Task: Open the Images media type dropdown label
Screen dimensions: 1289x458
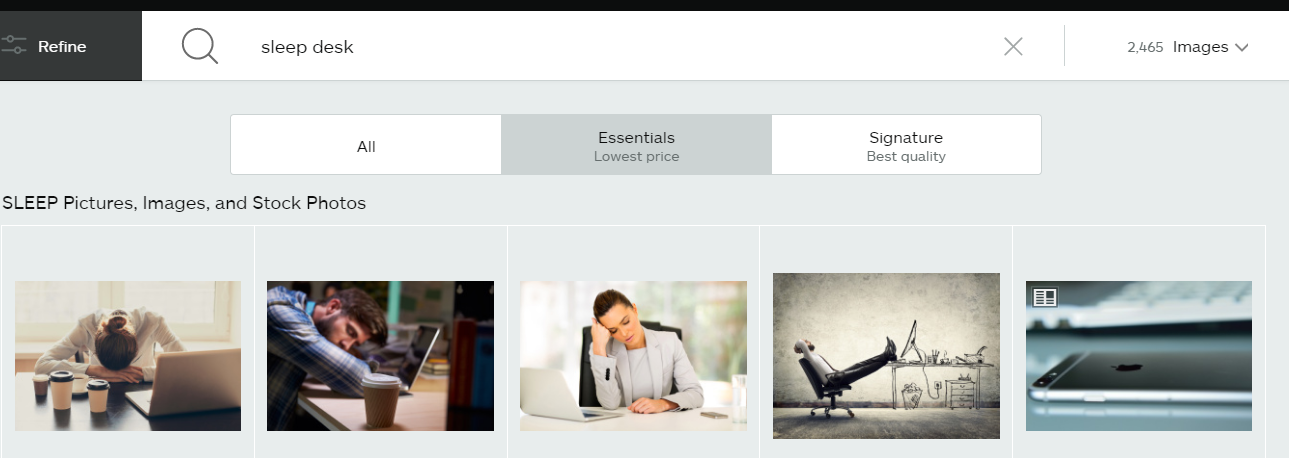Action: (1200, 47)
